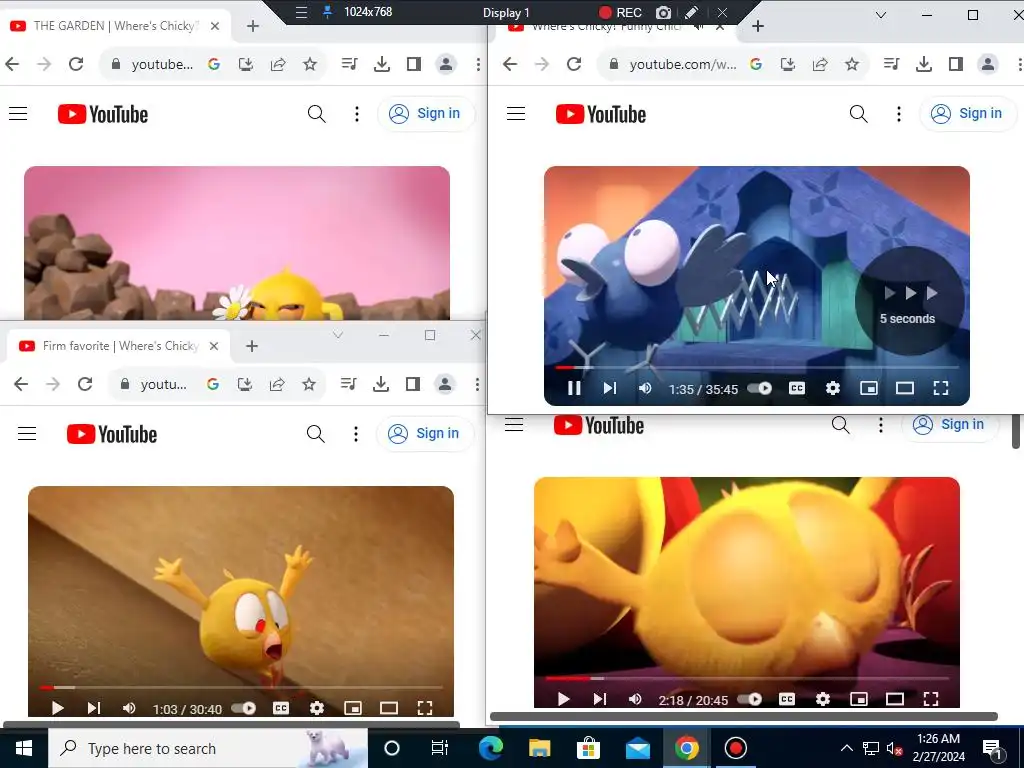Select the THE GARDEN browser tab
Screen dimensions: 1024x768
[115, 26]
